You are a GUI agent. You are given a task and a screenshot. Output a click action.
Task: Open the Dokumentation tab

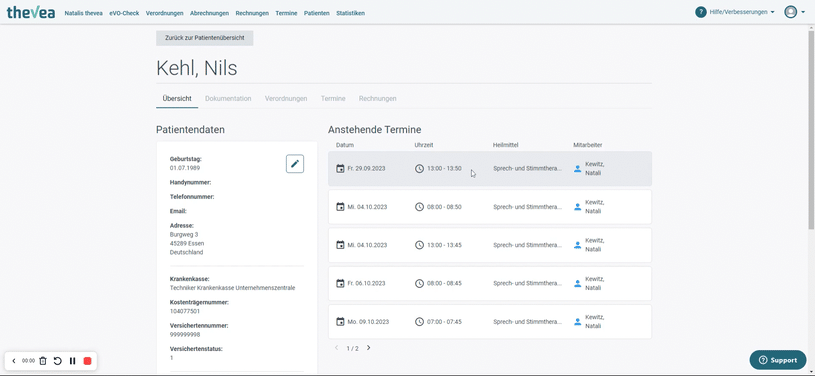click(x=228, y=98)
